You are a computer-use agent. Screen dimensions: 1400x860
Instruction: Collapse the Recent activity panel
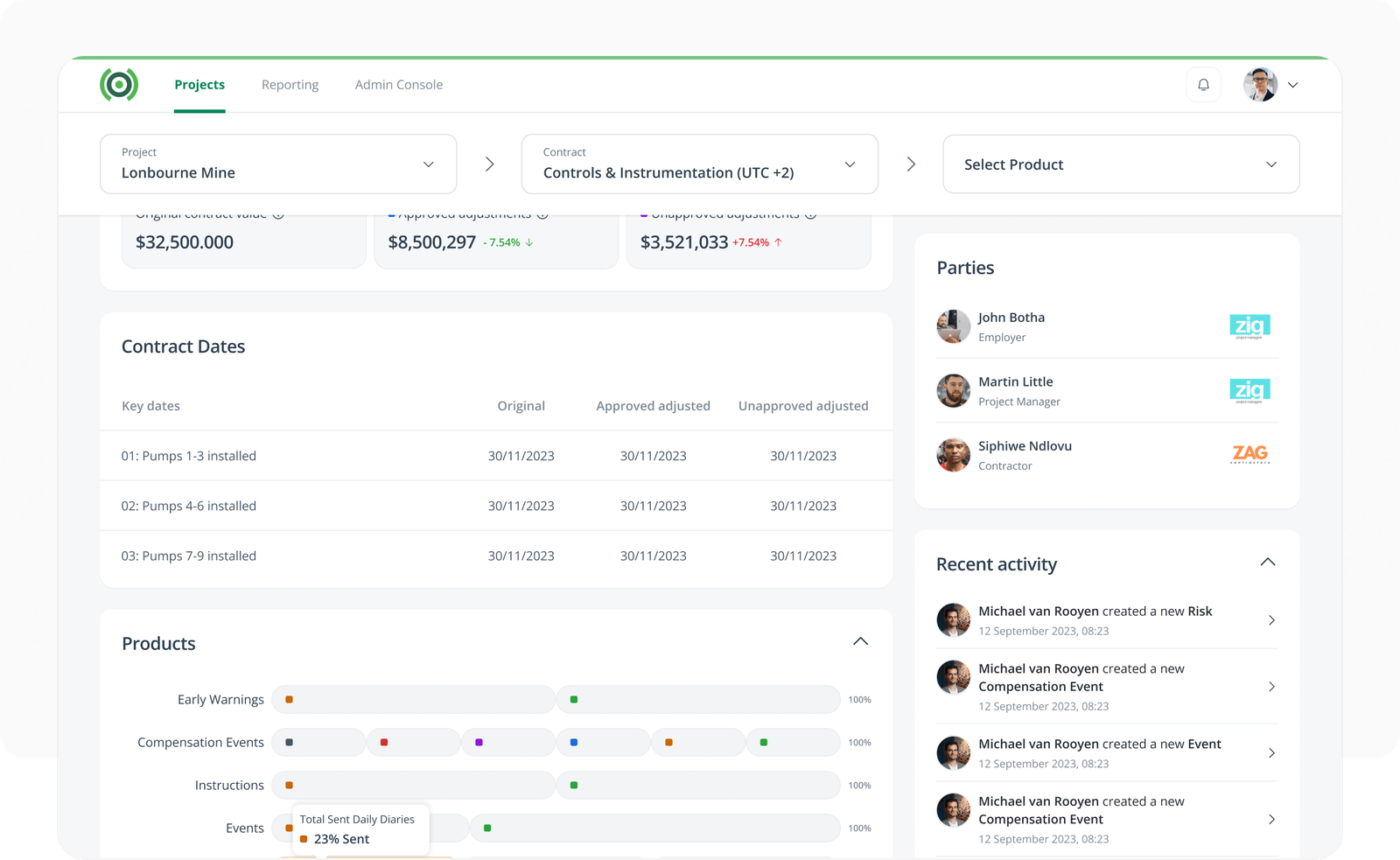pyautogui.click(x=1268, y=563)
